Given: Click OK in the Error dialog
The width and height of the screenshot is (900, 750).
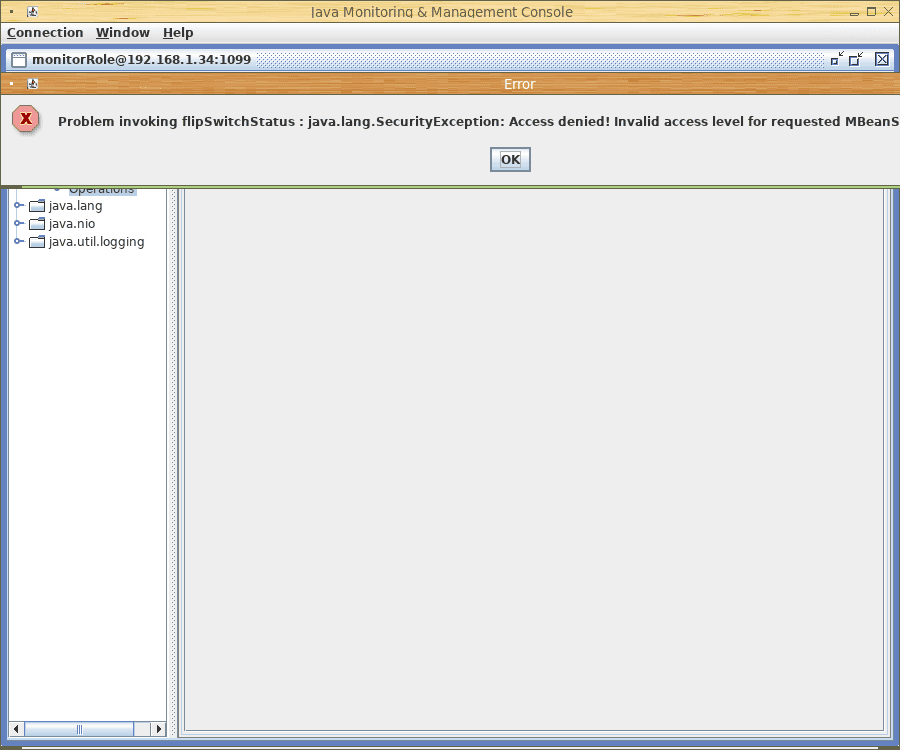Looking at the screenshot, I should [510, 160].
